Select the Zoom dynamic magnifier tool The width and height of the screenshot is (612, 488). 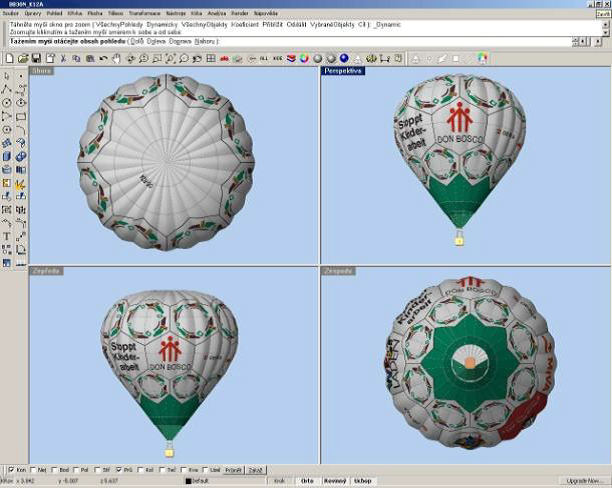click(x=144, y=59)
